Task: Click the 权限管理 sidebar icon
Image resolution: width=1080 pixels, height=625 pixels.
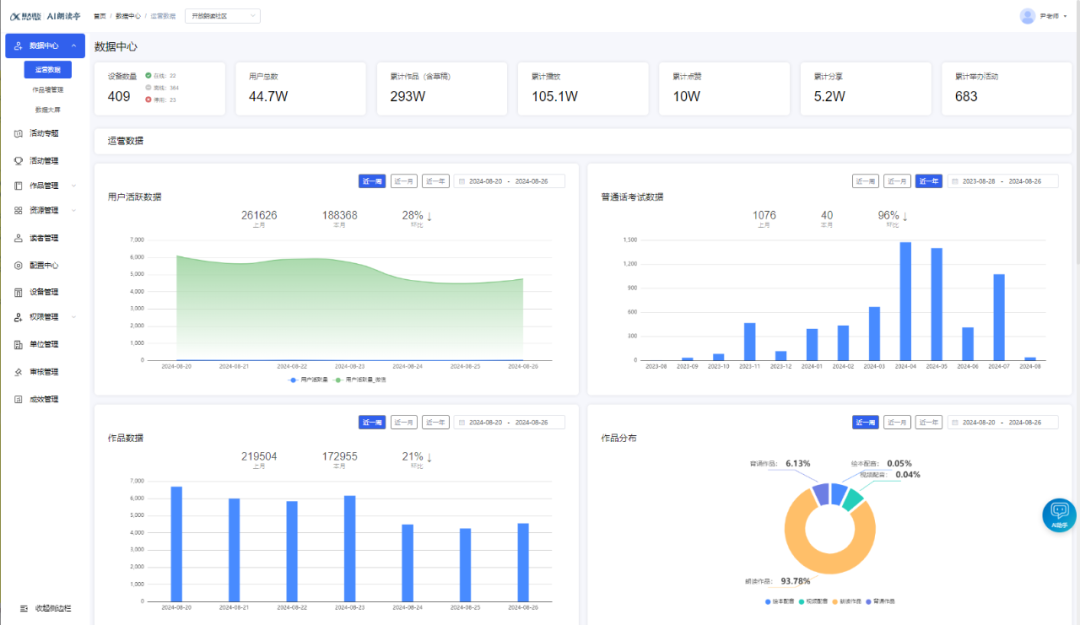Action: [18, 317]
